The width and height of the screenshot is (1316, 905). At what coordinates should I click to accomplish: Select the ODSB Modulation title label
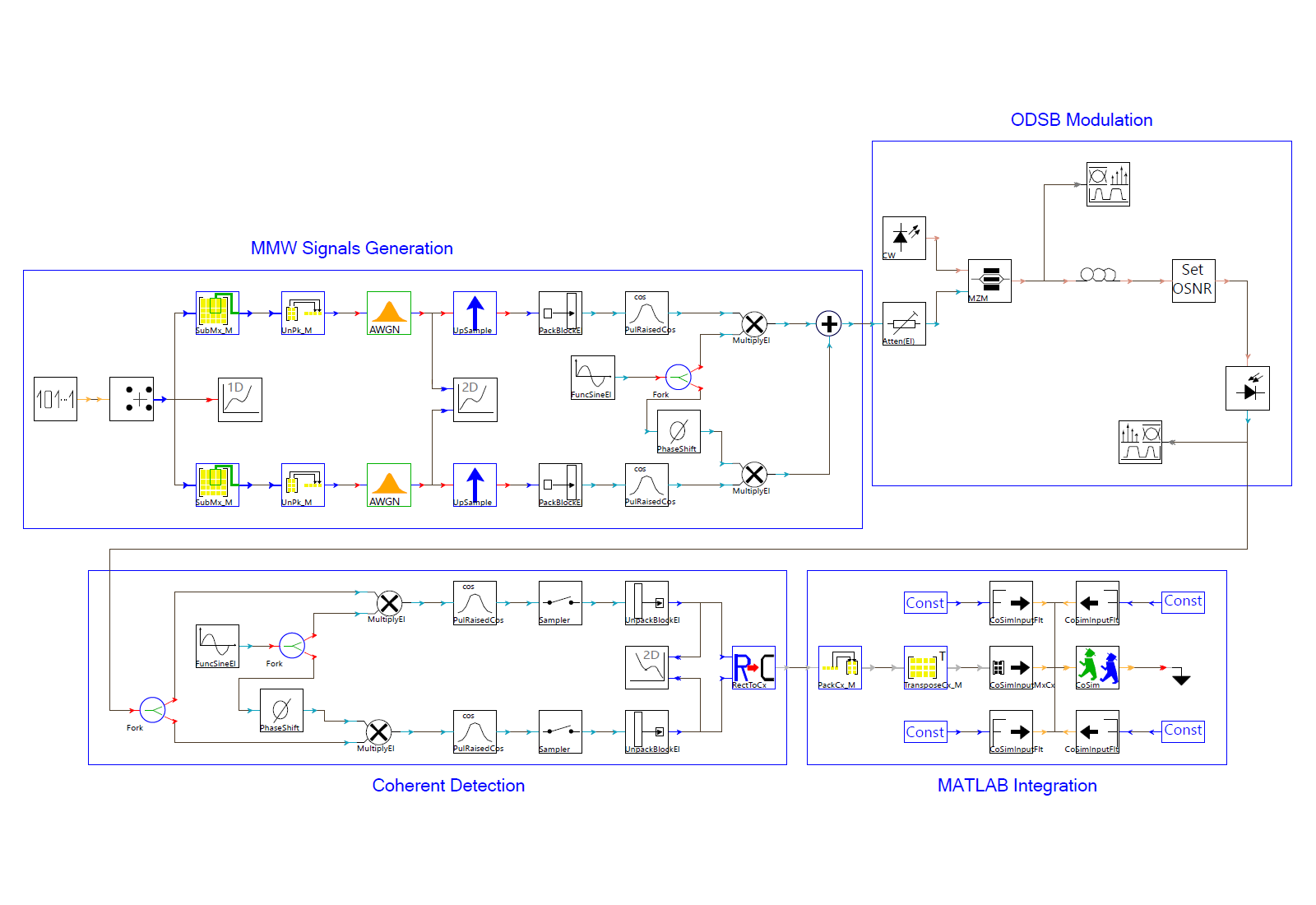[1081, 120]
